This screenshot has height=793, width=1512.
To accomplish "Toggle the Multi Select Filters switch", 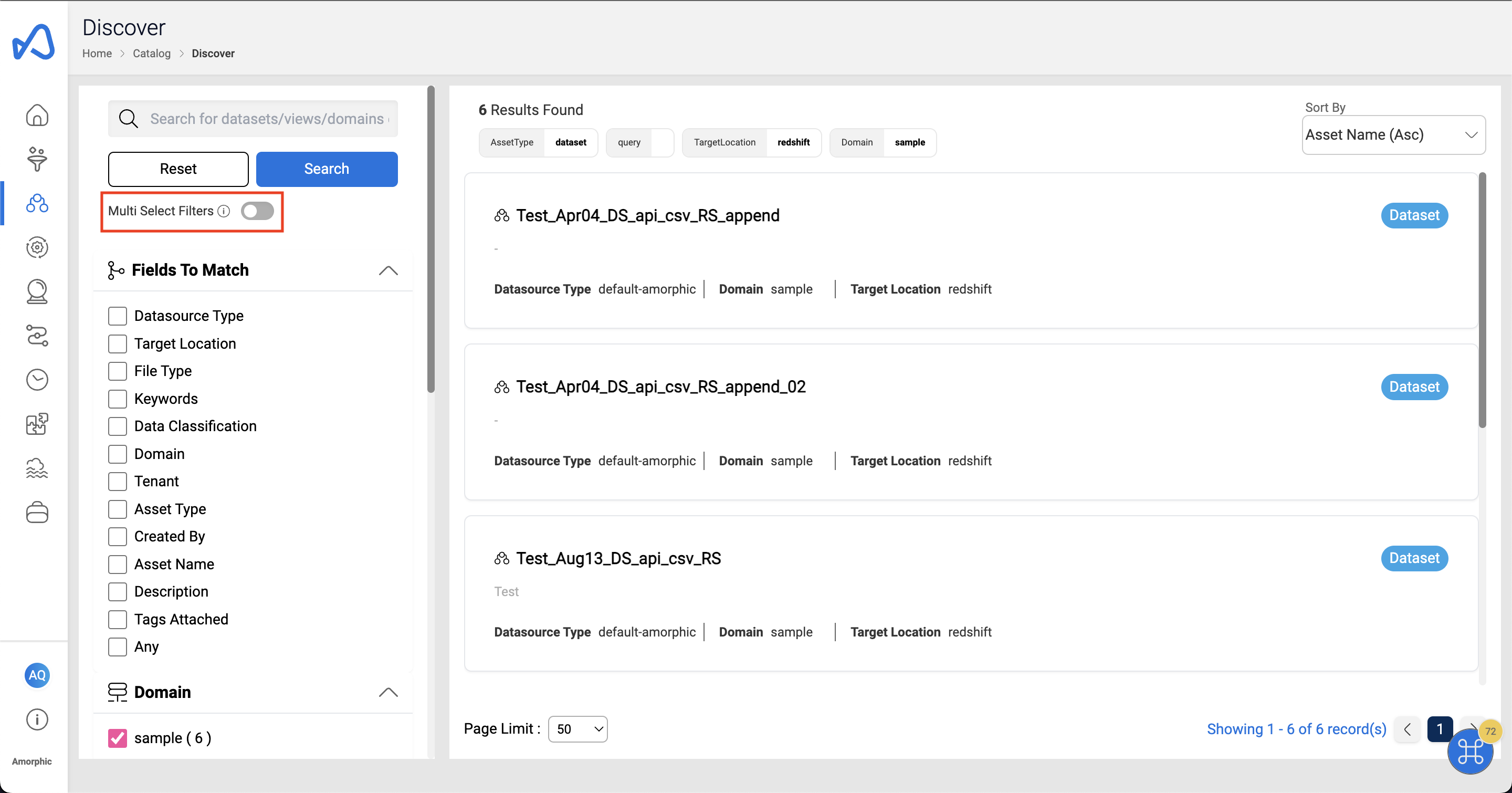I will click(x=257, y=211).
